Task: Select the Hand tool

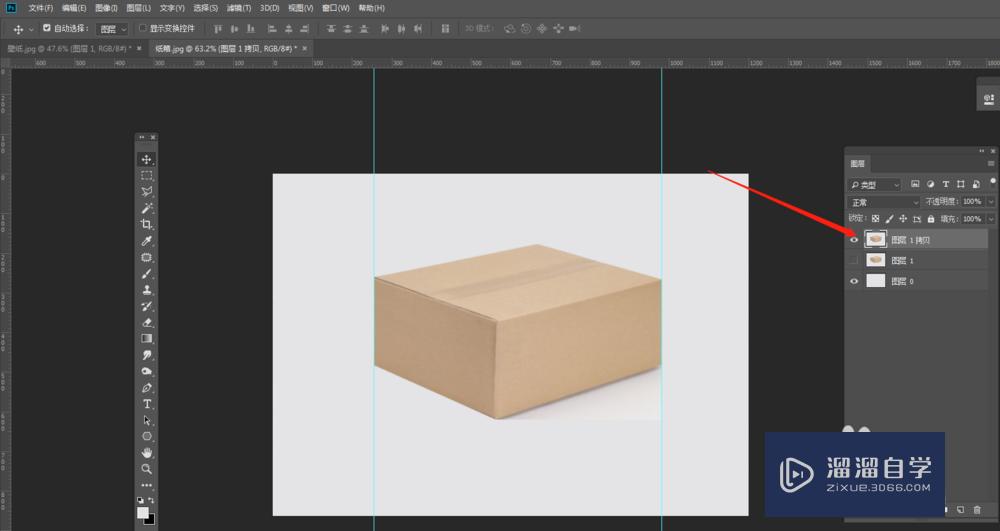Action: (x=147, y=453)
